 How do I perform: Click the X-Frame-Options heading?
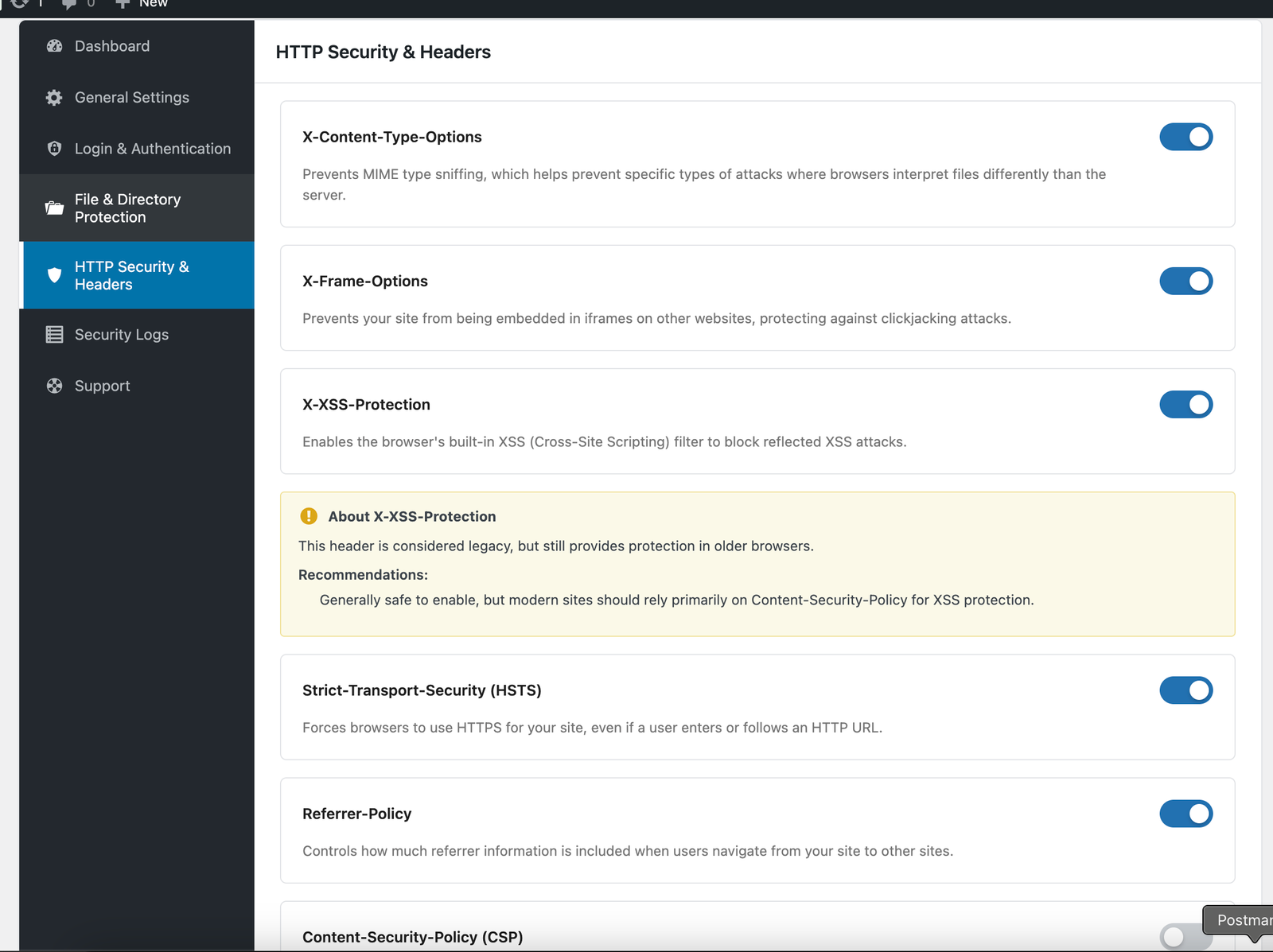(x=365, y=281)
